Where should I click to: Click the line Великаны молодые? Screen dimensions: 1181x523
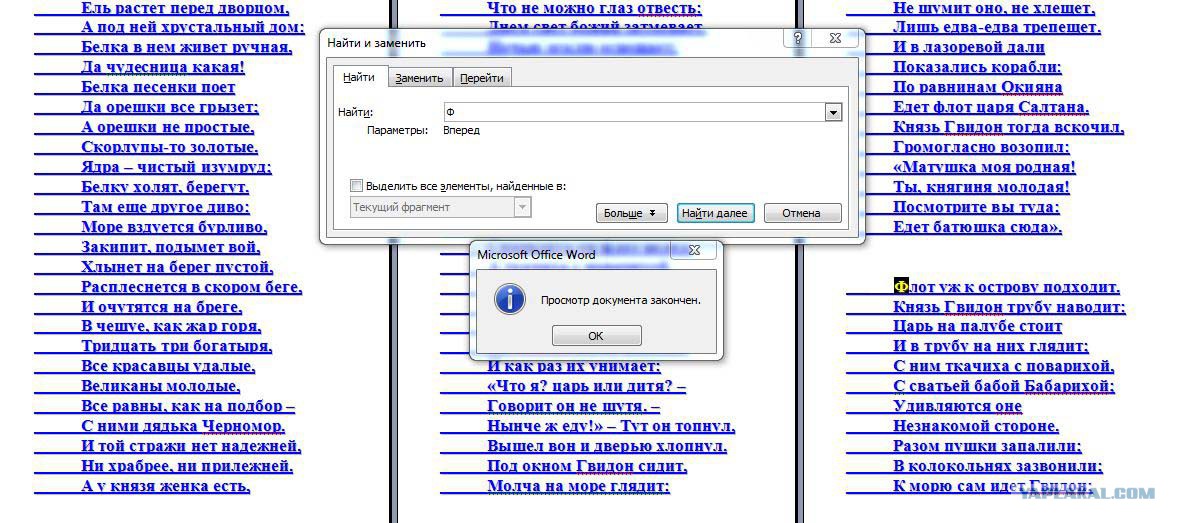pos(160,387)
